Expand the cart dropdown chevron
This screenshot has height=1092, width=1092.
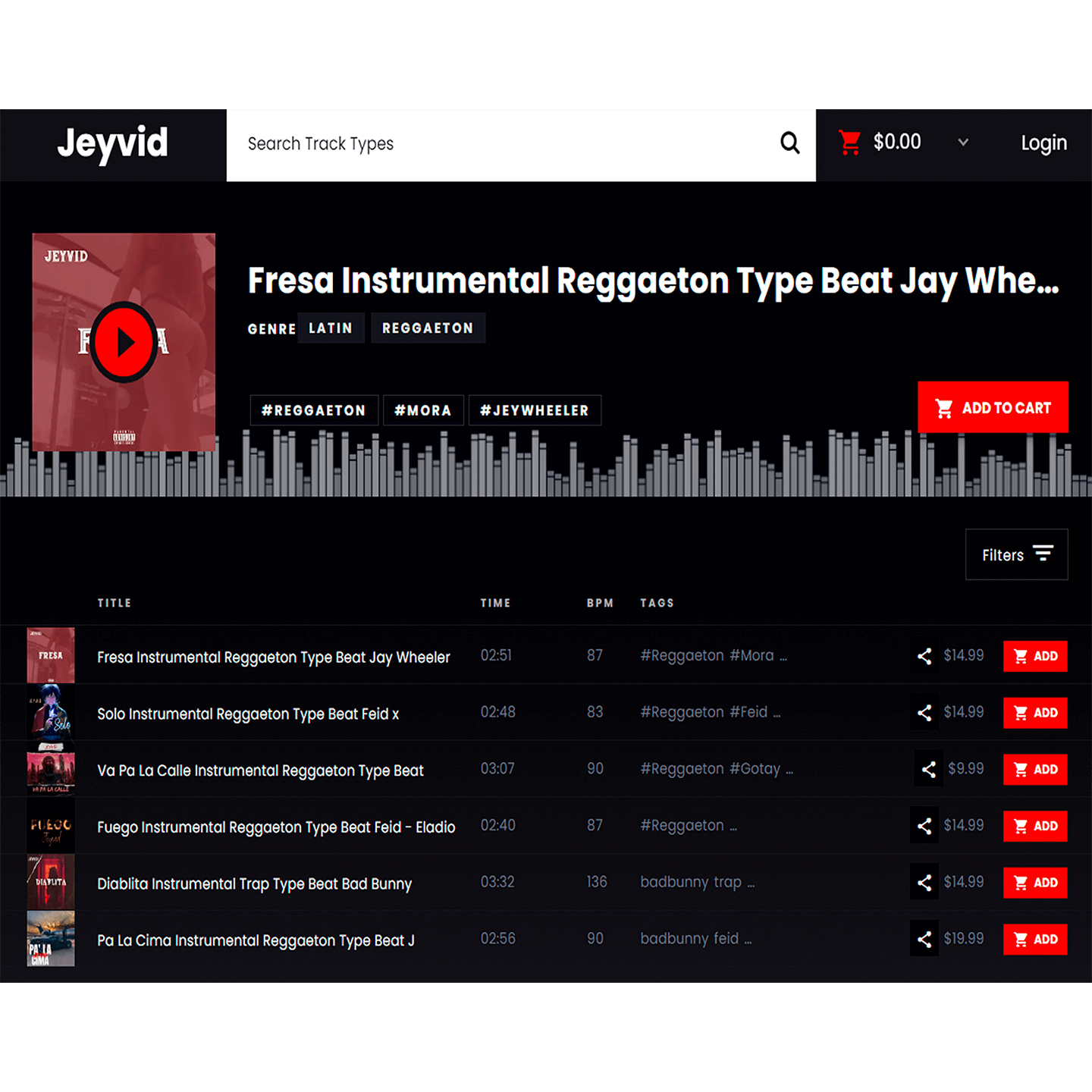coord(963,142)
